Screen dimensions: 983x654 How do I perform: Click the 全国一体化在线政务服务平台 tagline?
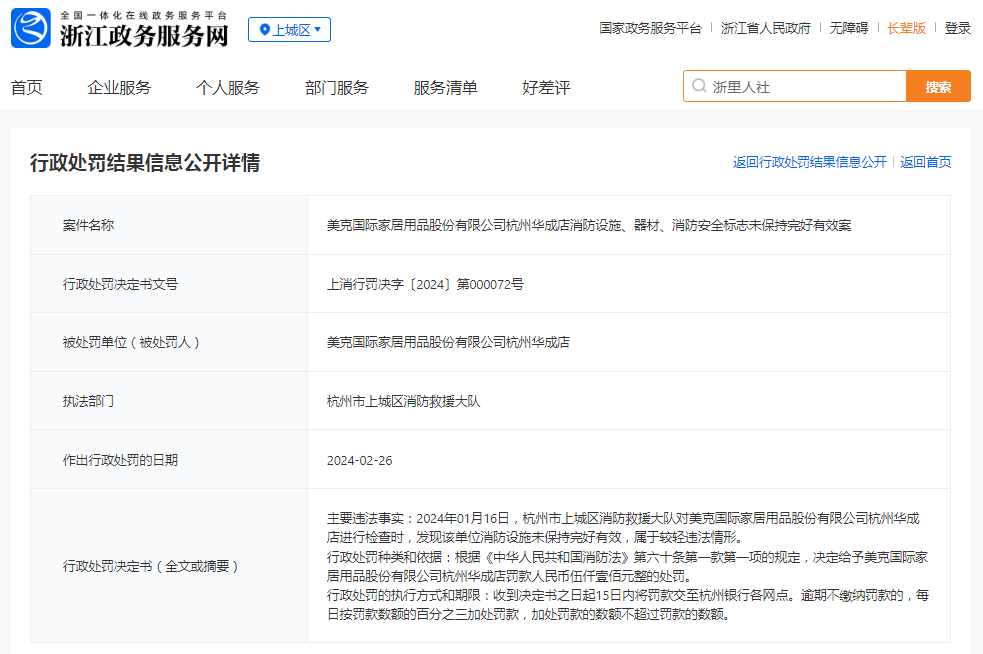pos(144,15)
